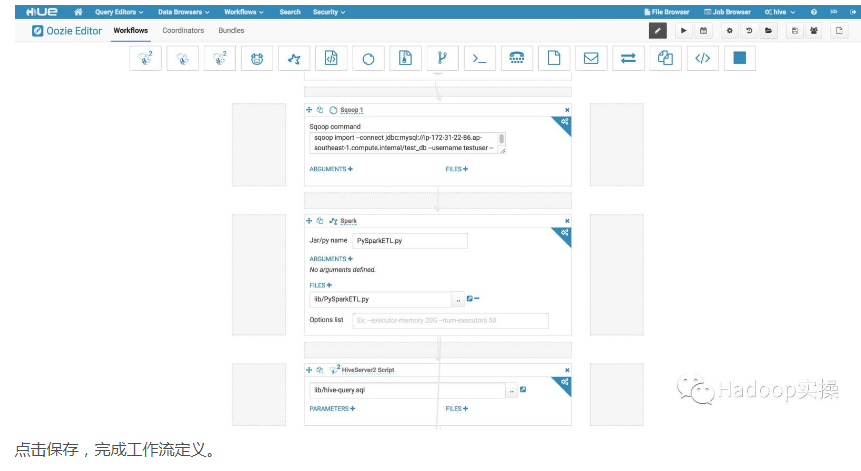Viewport: 861px width, 471px height.
Task: Copy the Sqoop 1 node
Action: [320, 110]
